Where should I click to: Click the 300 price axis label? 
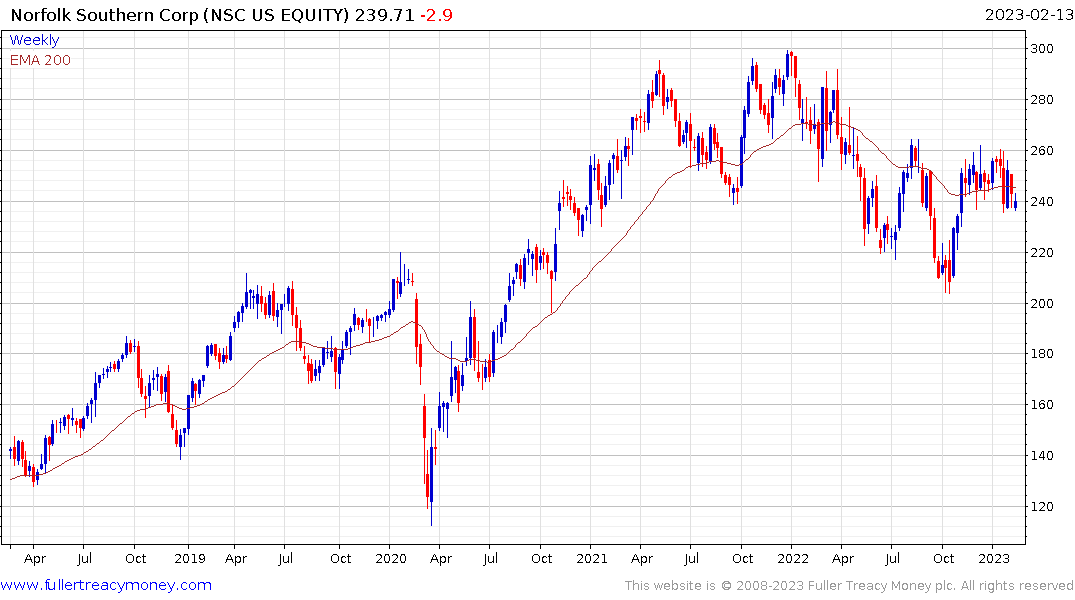[1042, 49]
